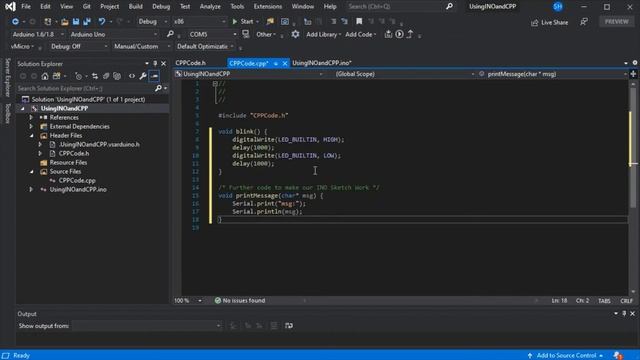This screenshot has width=640, height=360.
Task: Click the Solution Explorer search magnifier icon
Action: click(158, 88)
